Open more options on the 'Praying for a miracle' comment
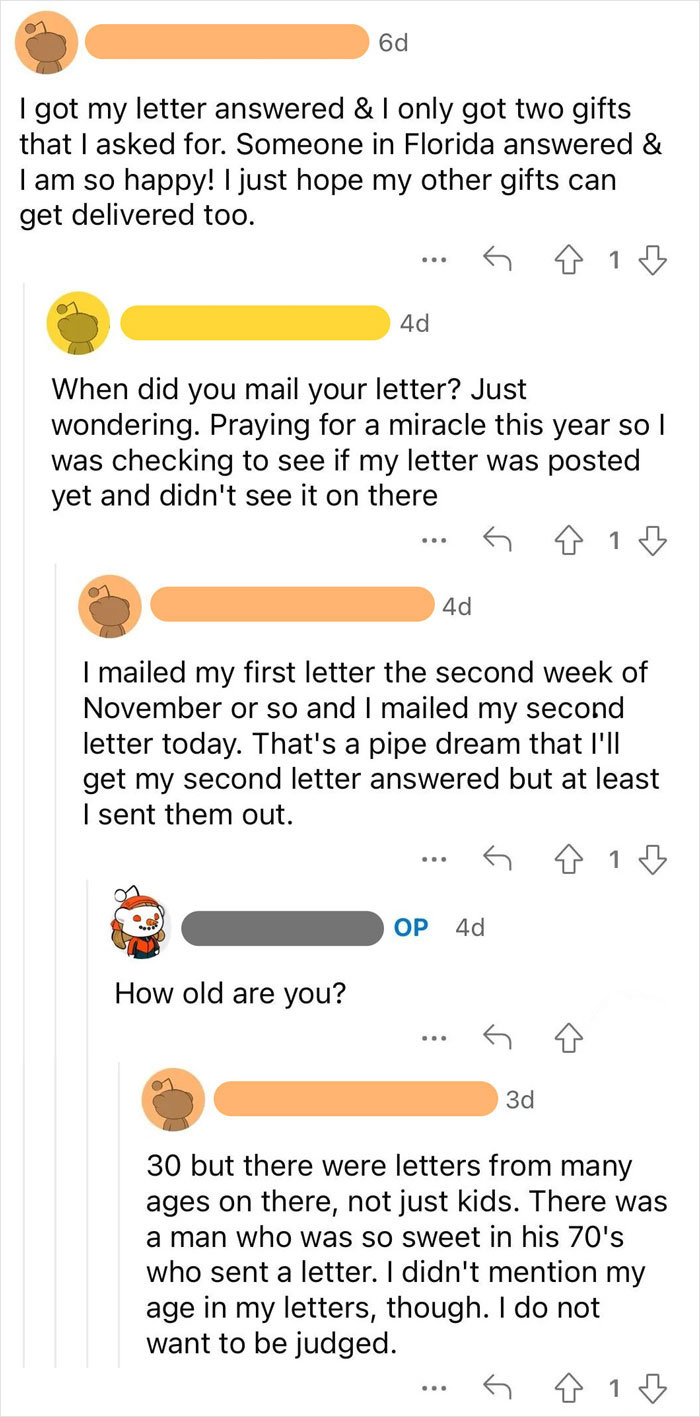 click(432, 542)
